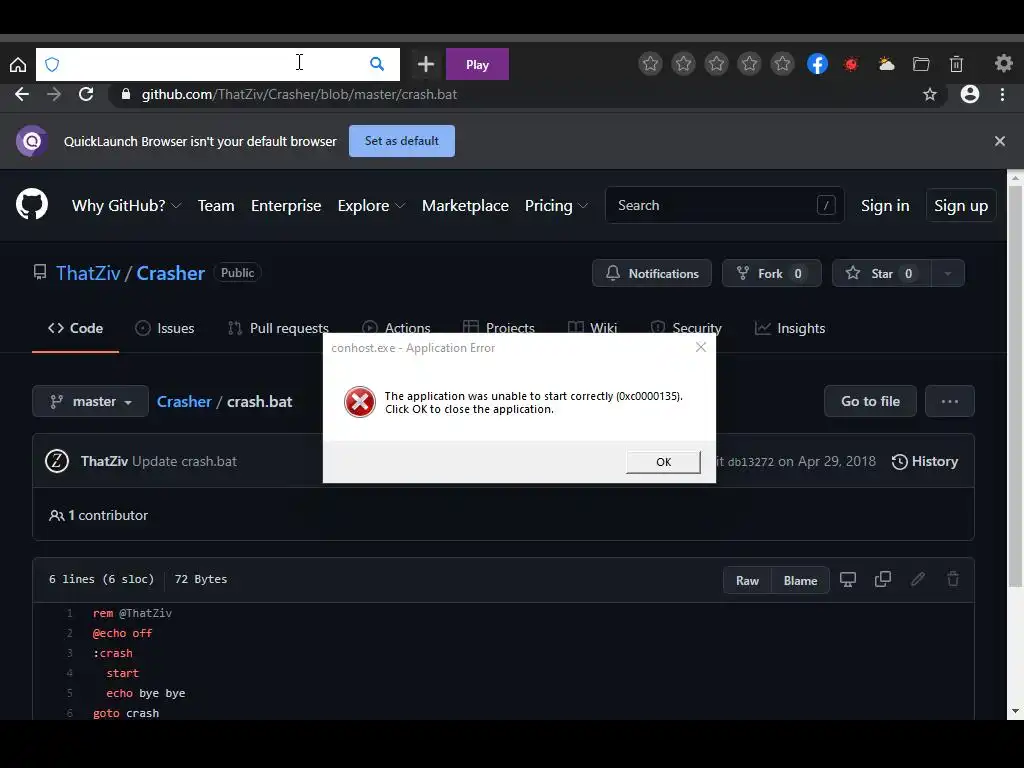1024x768 pixels.
Task: Open the Blame view
Action: tap(801, 581)
